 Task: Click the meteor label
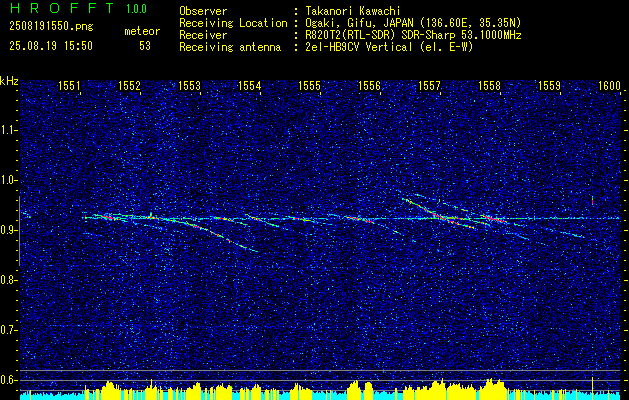pyautogui.click(x=142, y=31)
